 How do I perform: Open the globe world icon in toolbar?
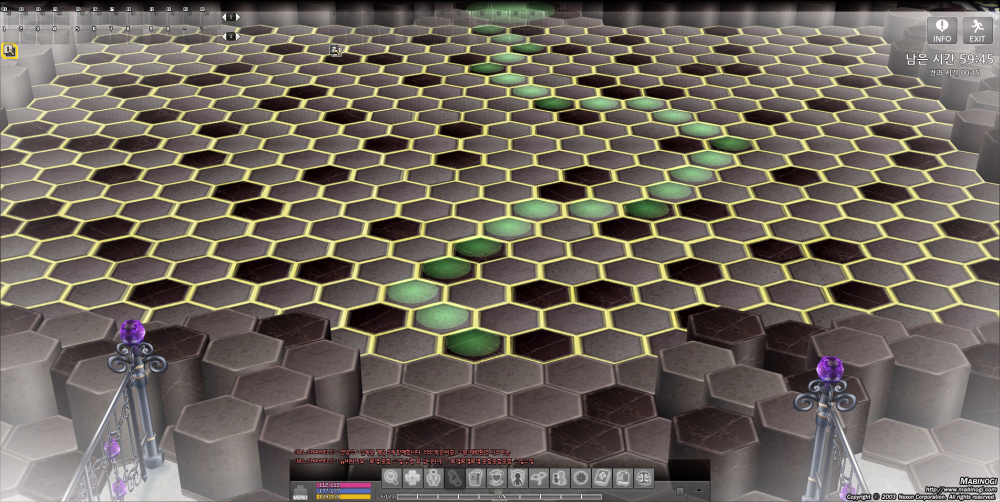pyautogui.click(x=581, y=477)
